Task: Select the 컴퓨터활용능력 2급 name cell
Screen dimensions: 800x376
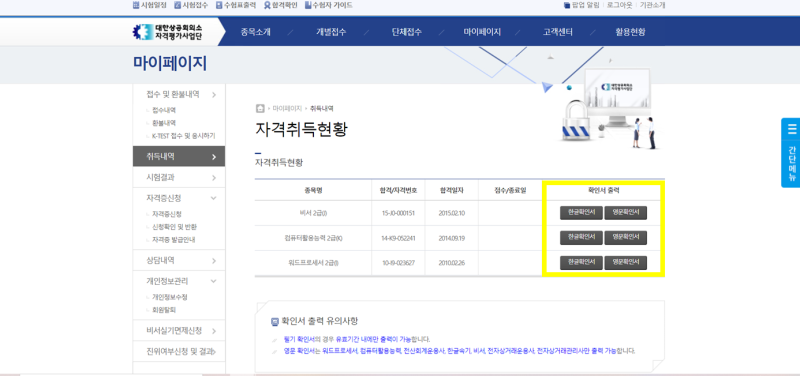Action: 313,238
